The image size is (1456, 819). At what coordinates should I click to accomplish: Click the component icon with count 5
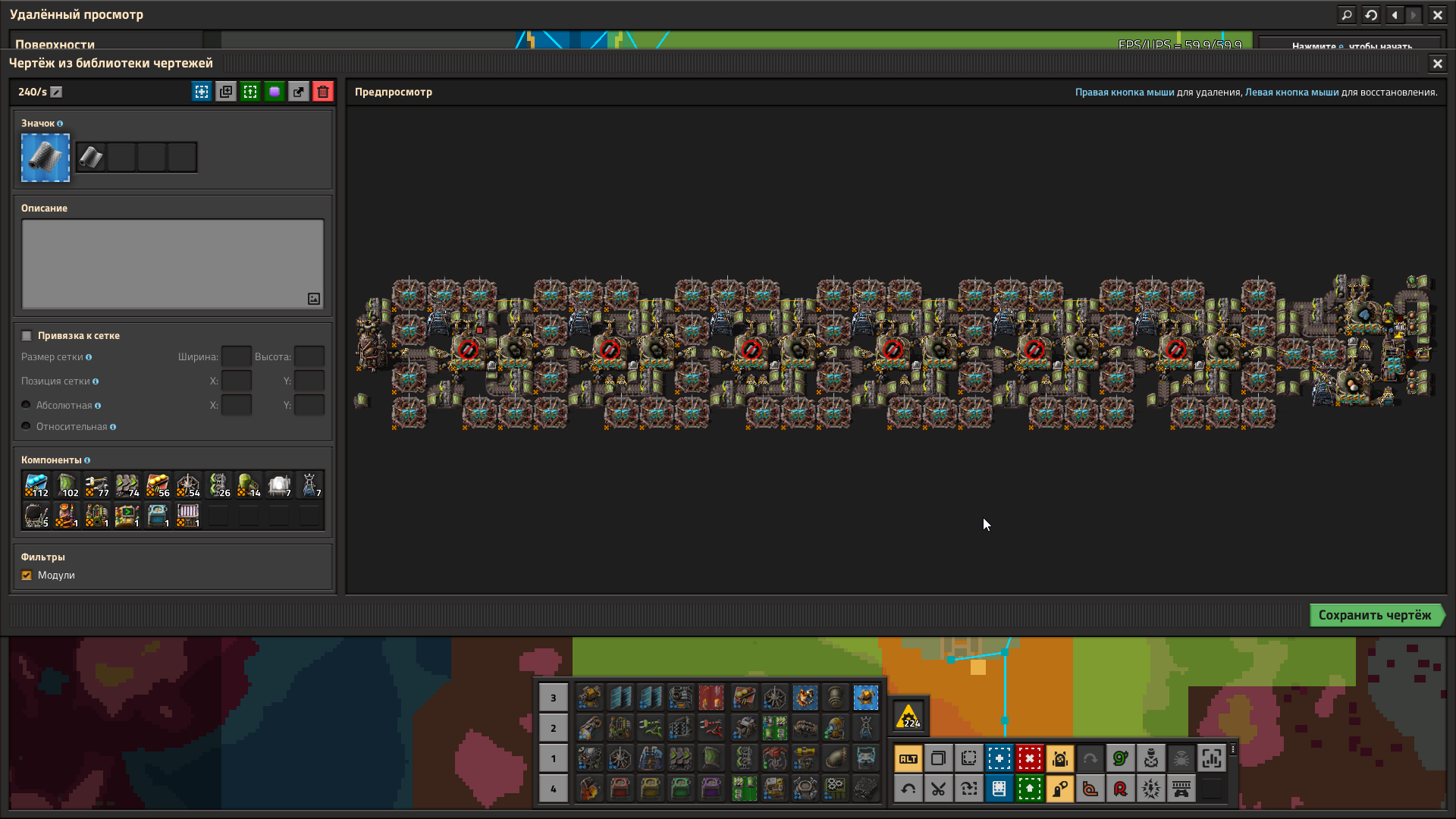(x=36, y=516)
